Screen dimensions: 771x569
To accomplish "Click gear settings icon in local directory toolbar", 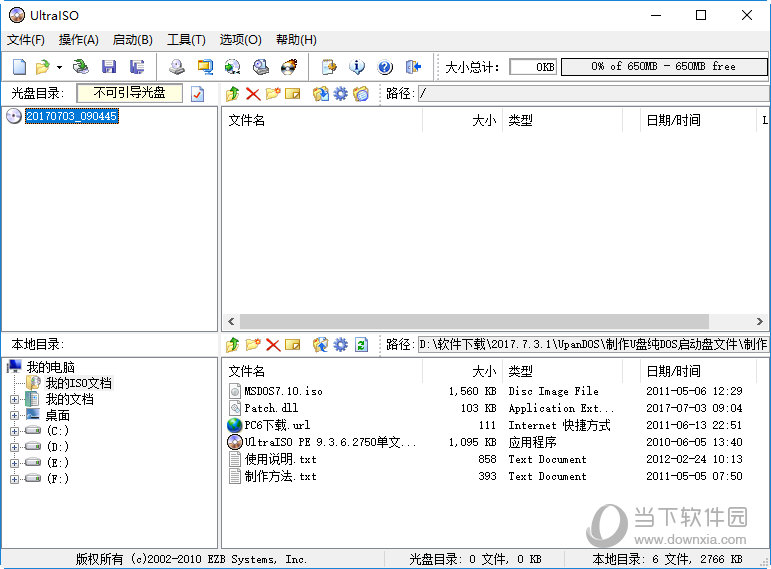I will click(341, 344).
